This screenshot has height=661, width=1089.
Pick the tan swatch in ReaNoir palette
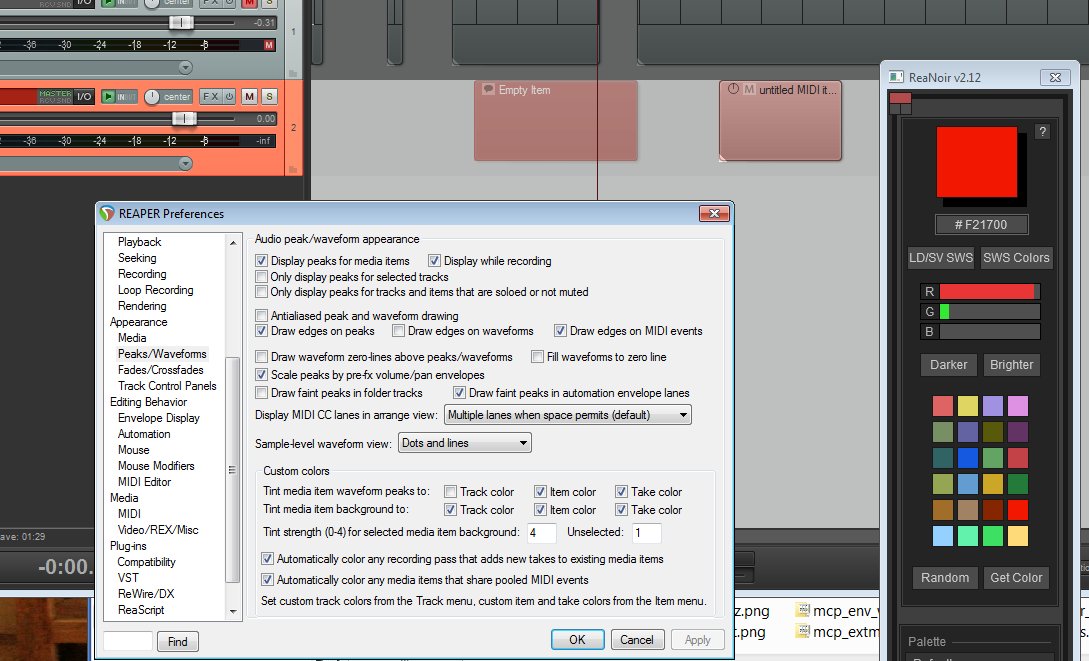967,510
